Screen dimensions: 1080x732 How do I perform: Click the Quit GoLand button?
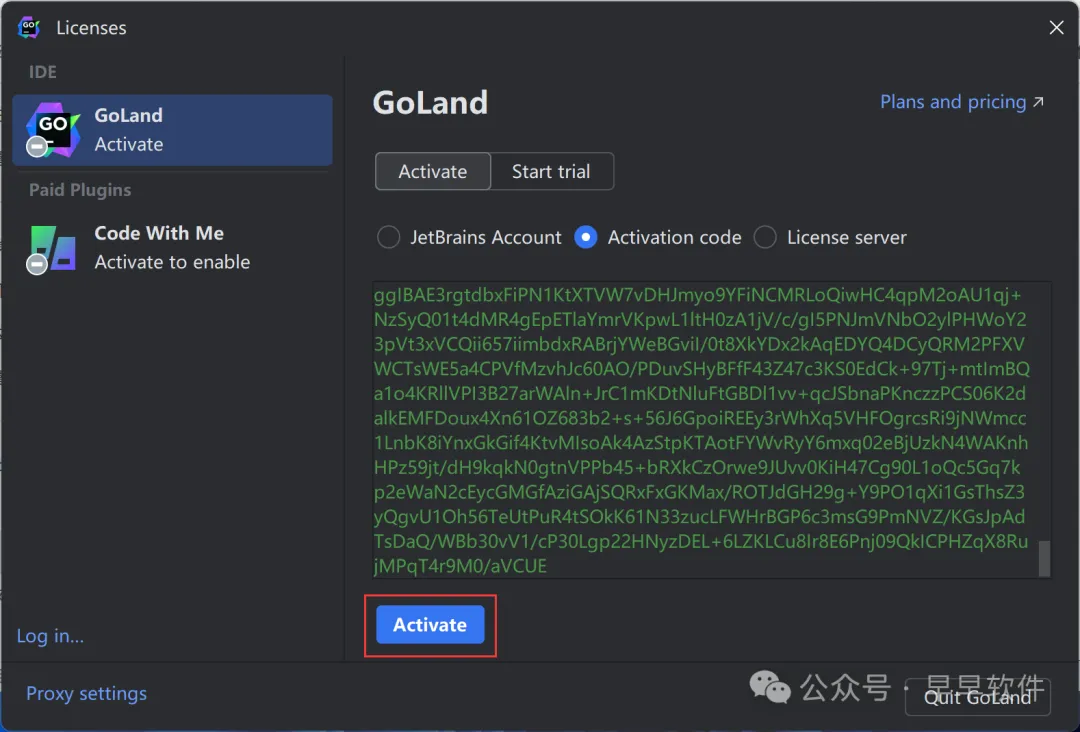tap(977, 697)
